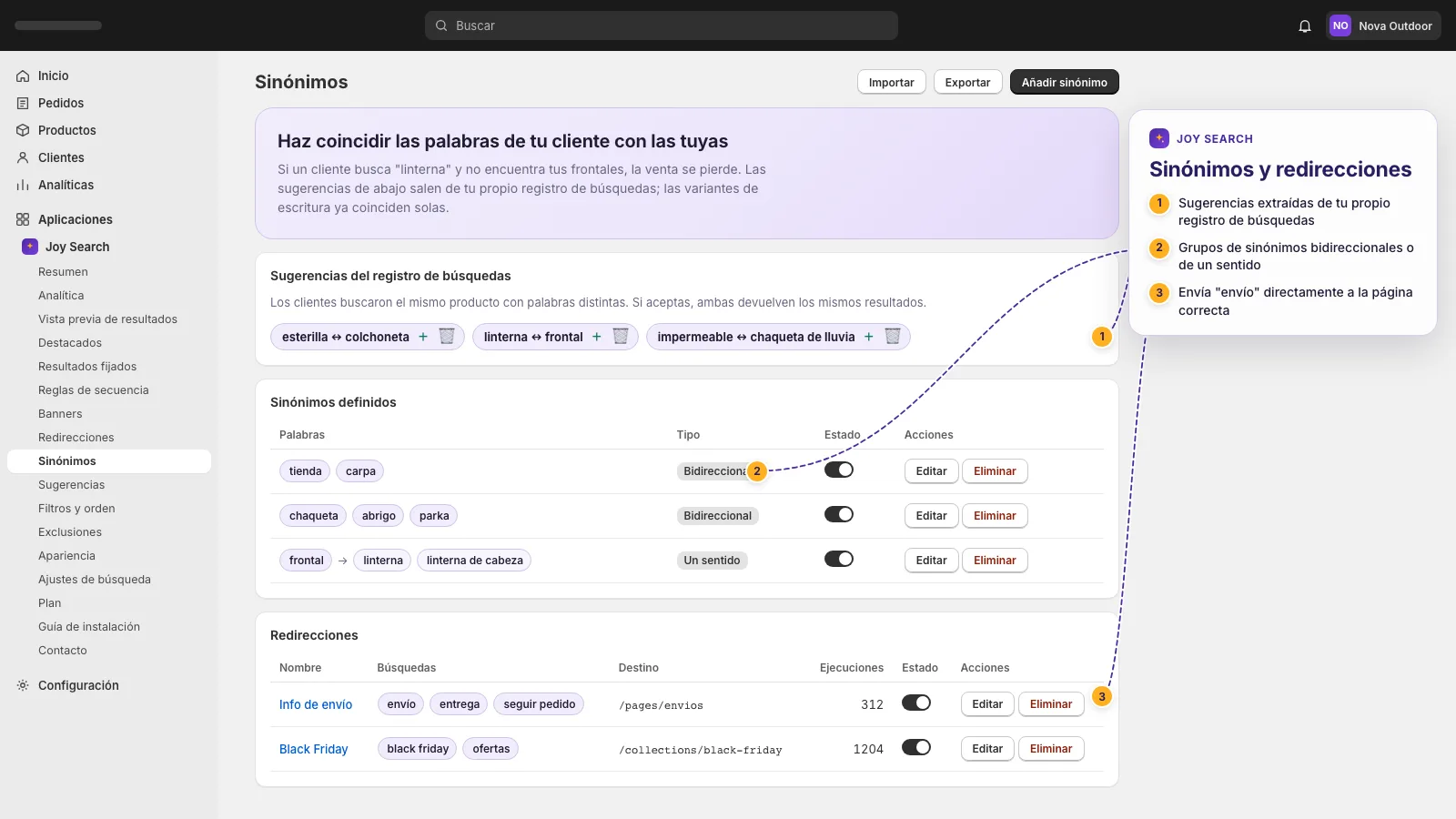
Task: Open the Plan page
Action: click(109, 603)
